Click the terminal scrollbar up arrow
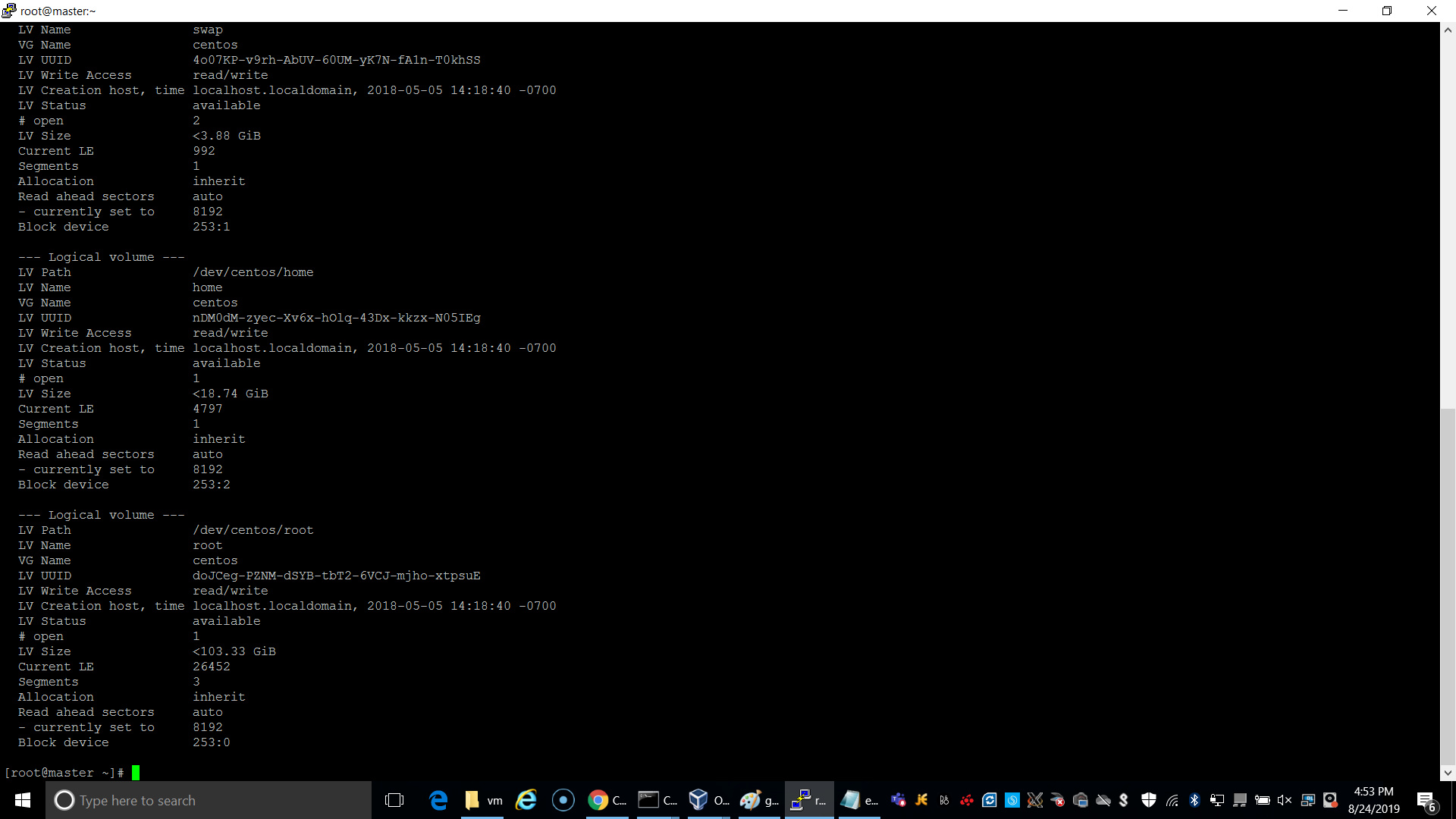The width and height of the screenshot is (1456, 819). (1448, 30)
